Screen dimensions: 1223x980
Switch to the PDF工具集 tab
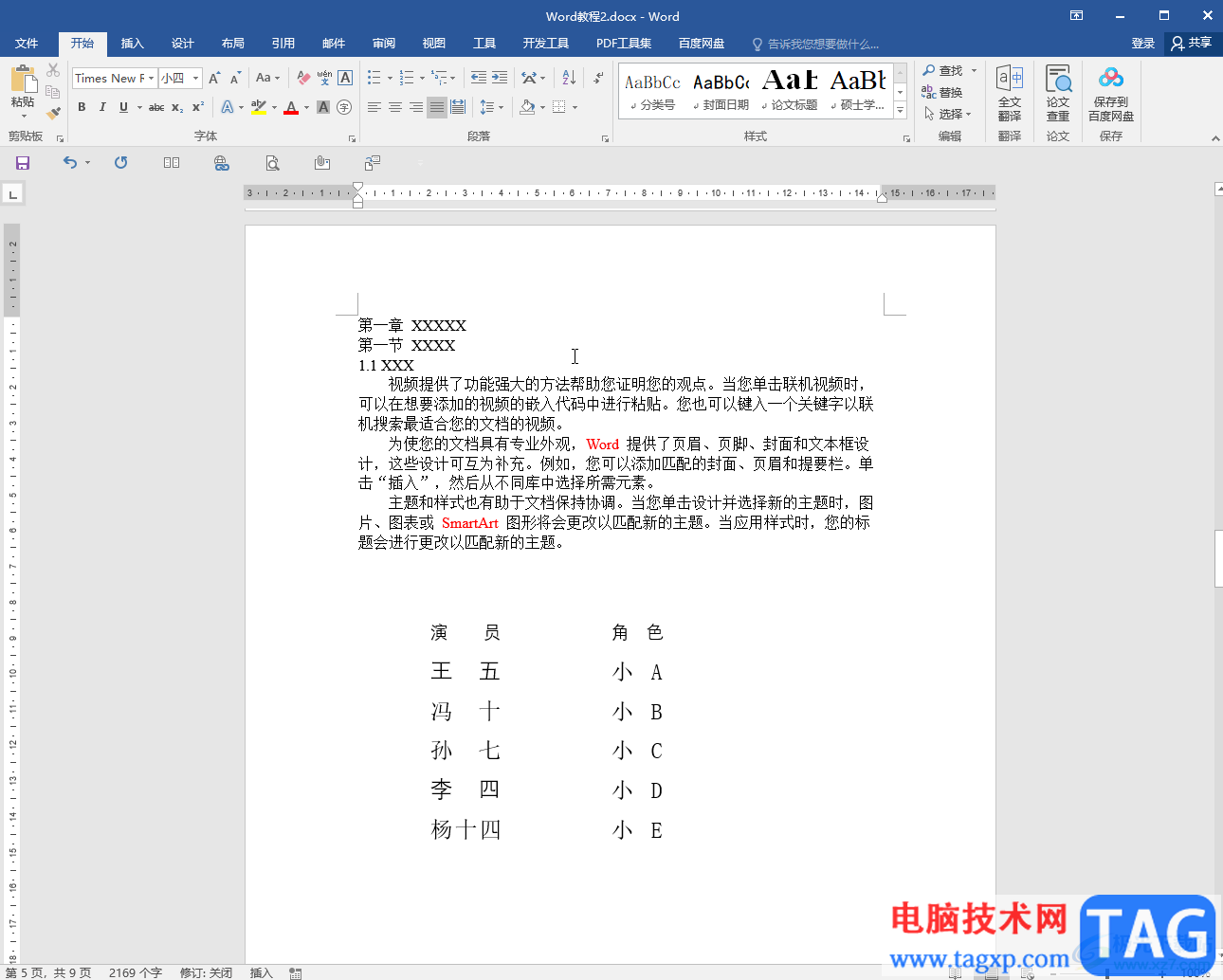tap(624, 44)
